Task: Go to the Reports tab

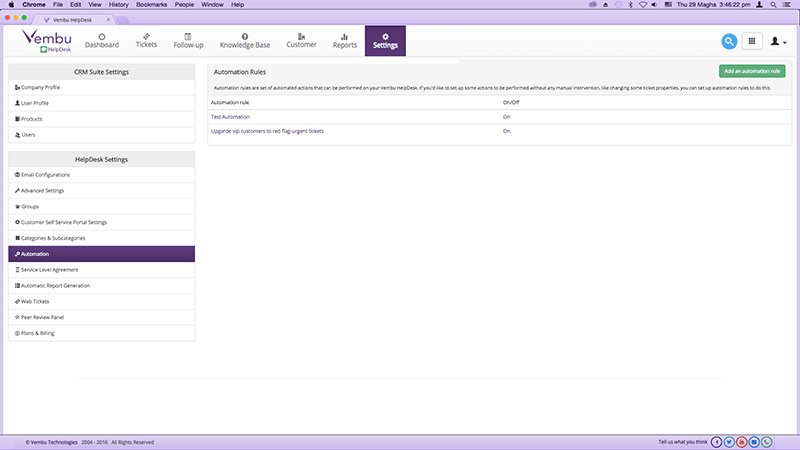Action: point(345,40)
